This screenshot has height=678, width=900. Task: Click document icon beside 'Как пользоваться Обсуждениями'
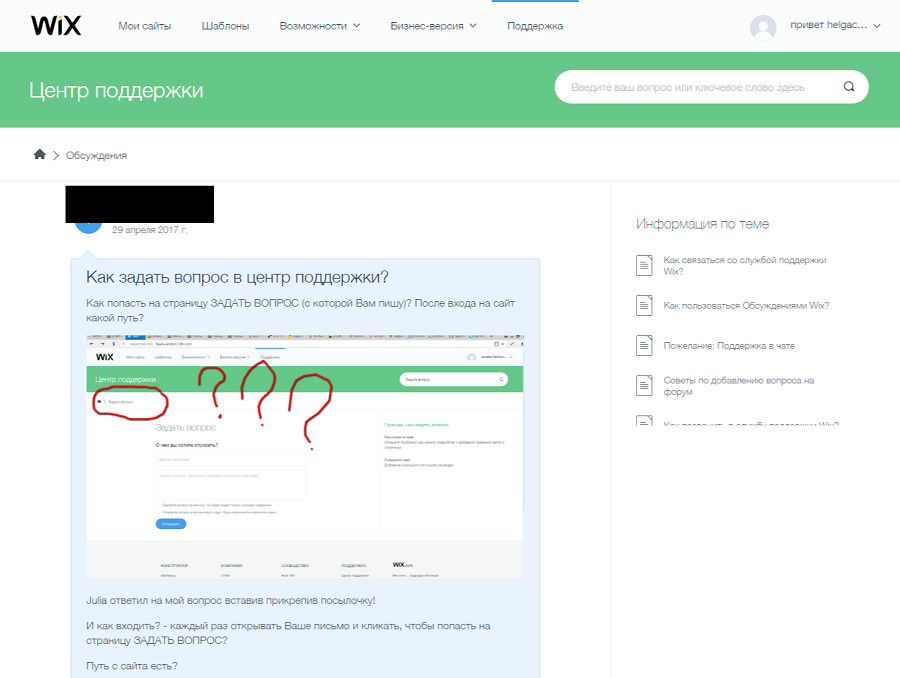pyautogui.click(x=644, y=305)
